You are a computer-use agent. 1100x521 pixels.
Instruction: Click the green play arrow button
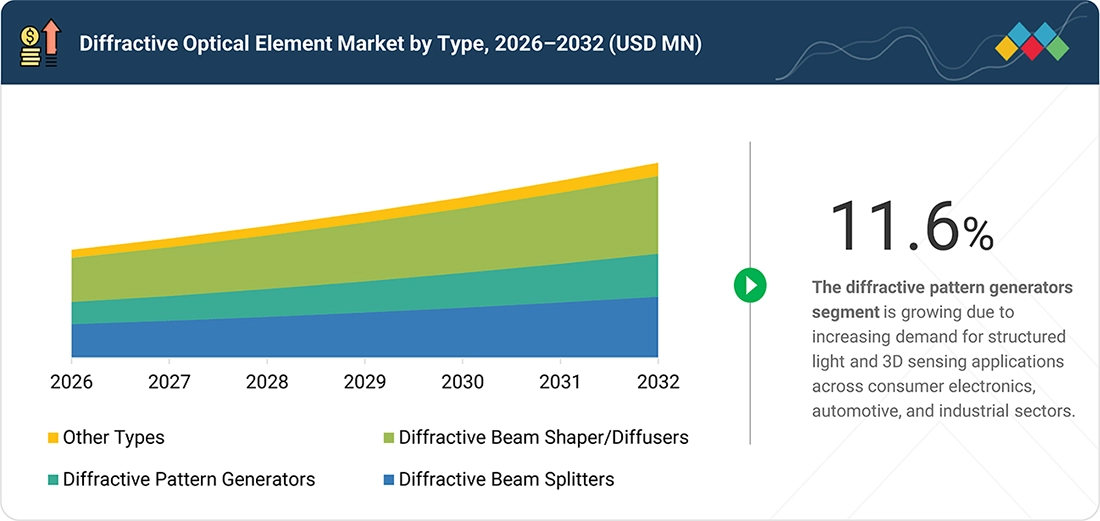(750, 285)
